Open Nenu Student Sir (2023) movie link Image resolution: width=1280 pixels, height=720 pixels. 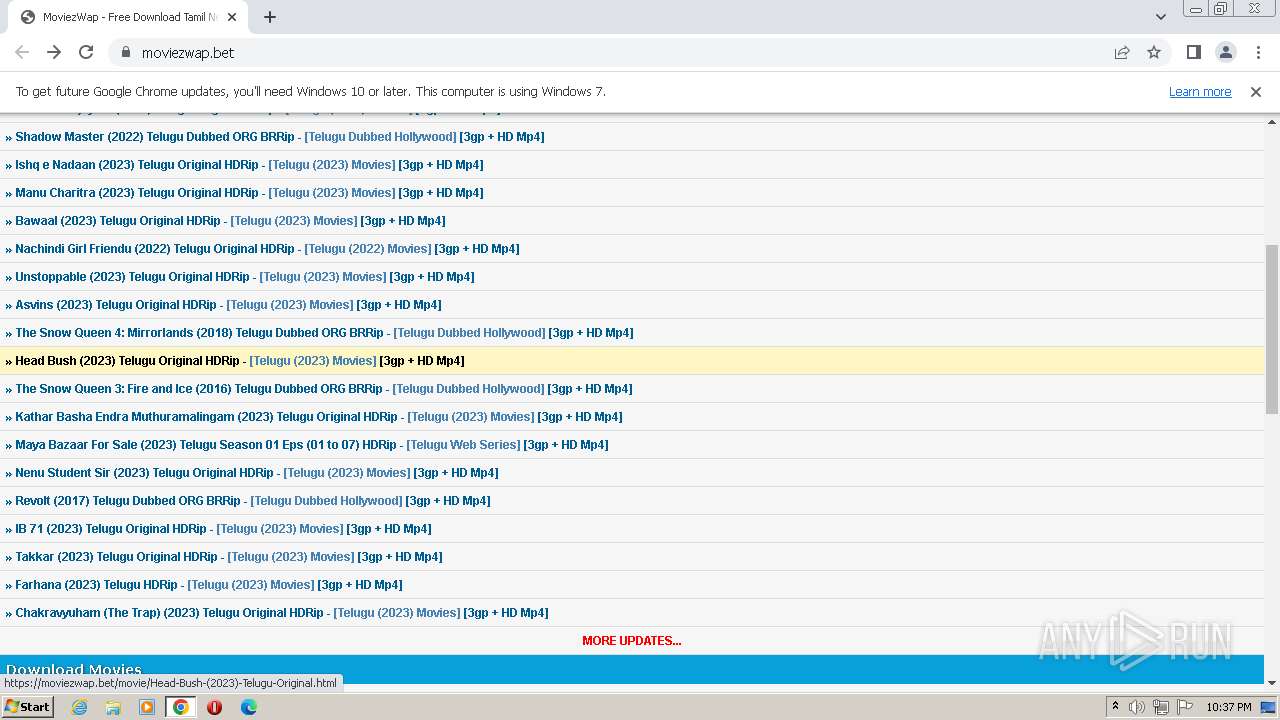(144, 473)
